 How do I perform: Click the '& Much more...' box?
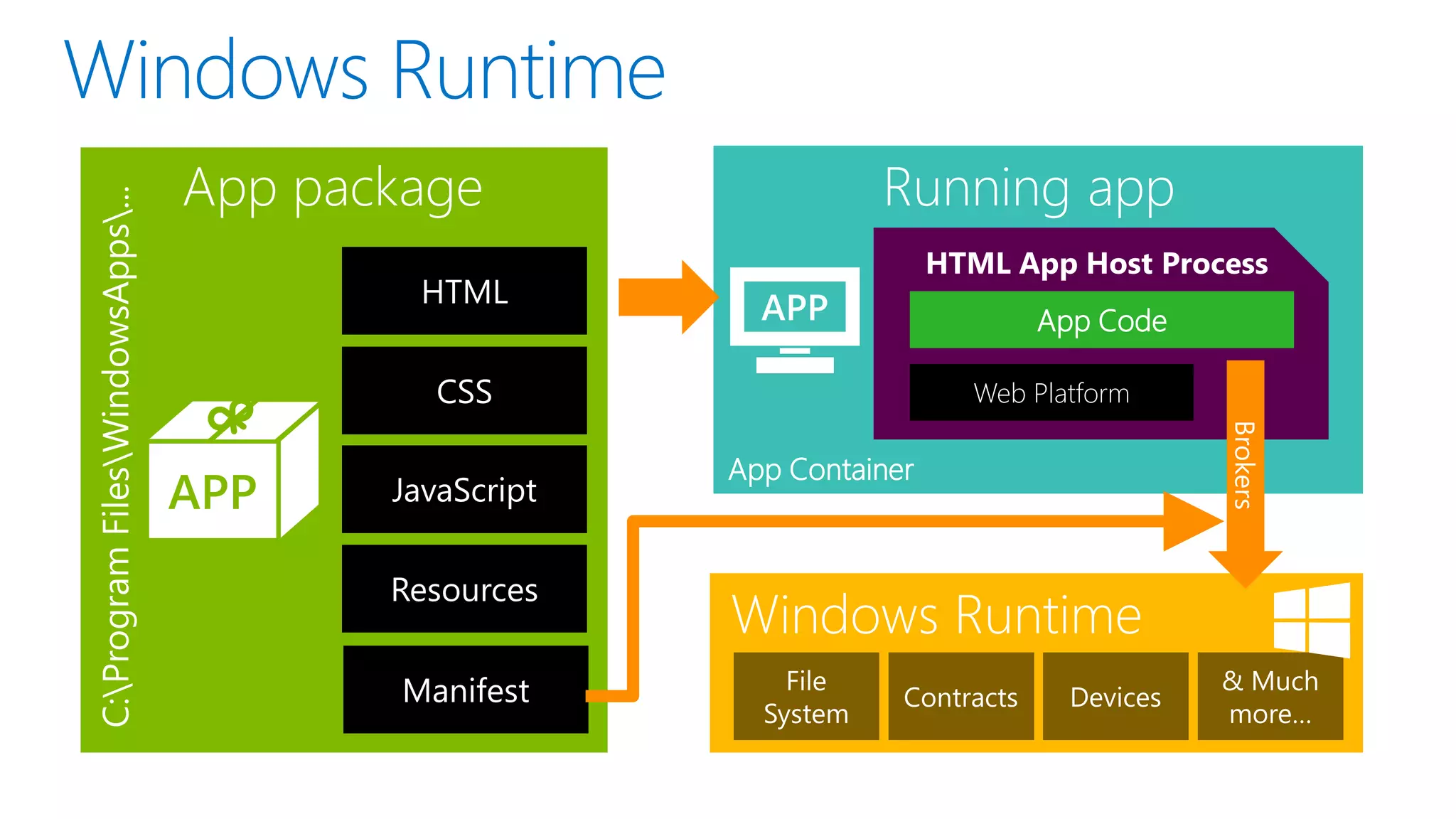(x=1270, y=697)
